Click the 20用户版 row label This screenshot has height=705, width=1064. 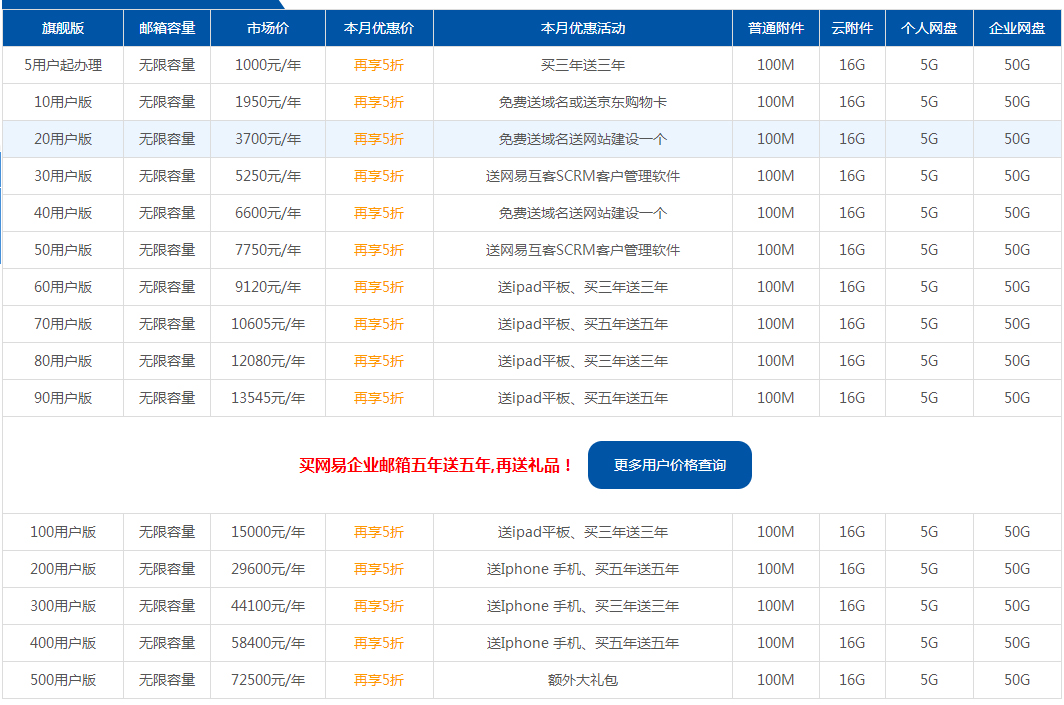[x=63, y=139]
